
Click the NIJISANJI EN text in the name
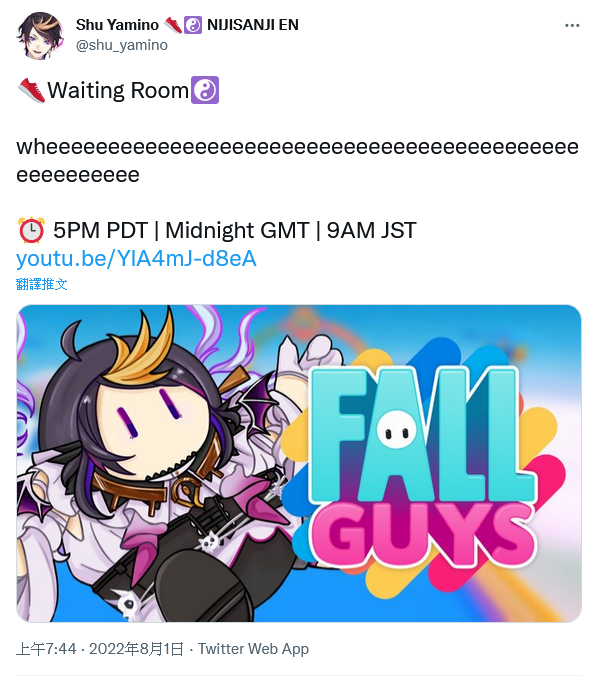pyautogui.click(x=253, y=25)
